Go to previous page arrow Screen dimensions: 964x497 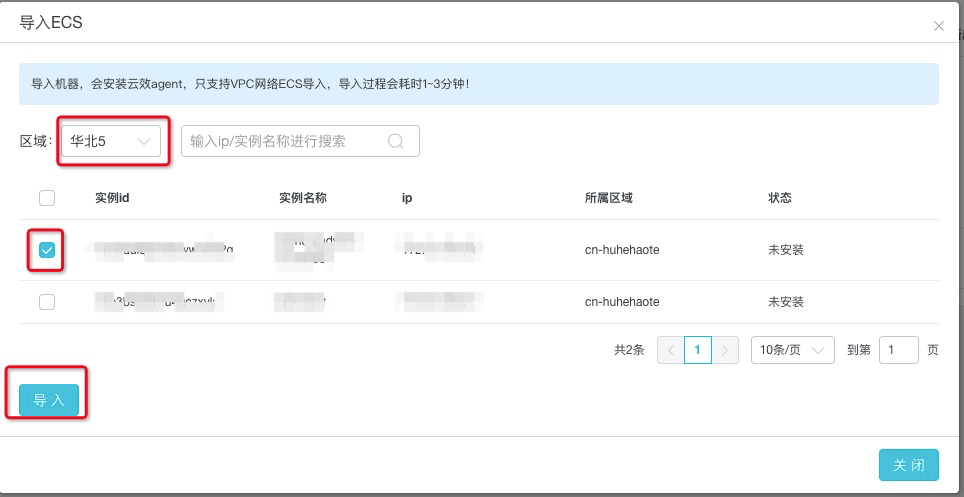pyautogui.click(x=671, y=350)
